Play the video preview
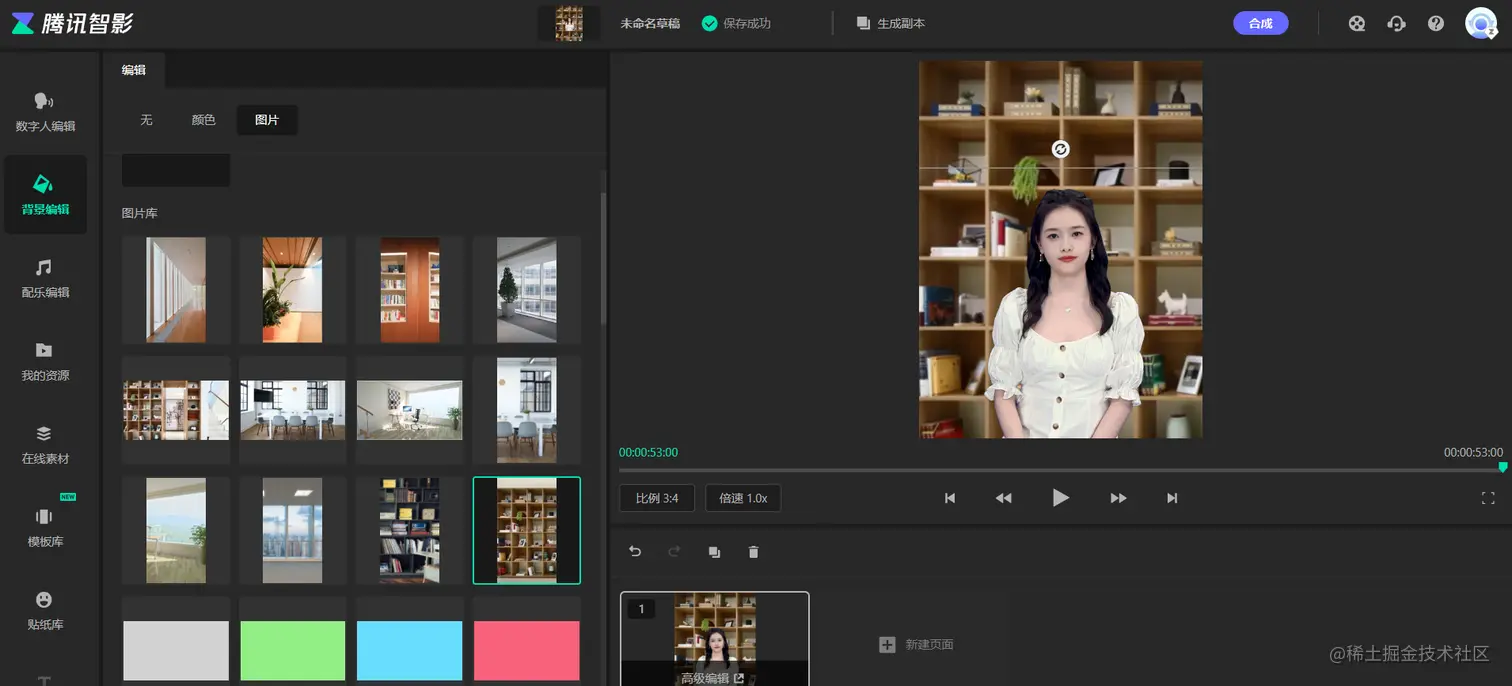 pos(1061,498)
